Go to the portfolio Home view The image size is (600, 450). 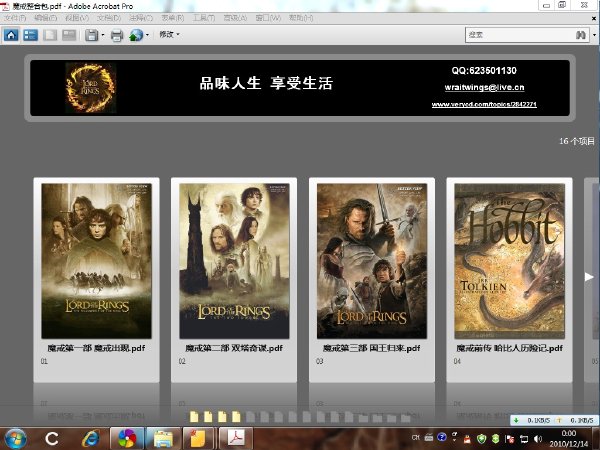click(11, 35)
